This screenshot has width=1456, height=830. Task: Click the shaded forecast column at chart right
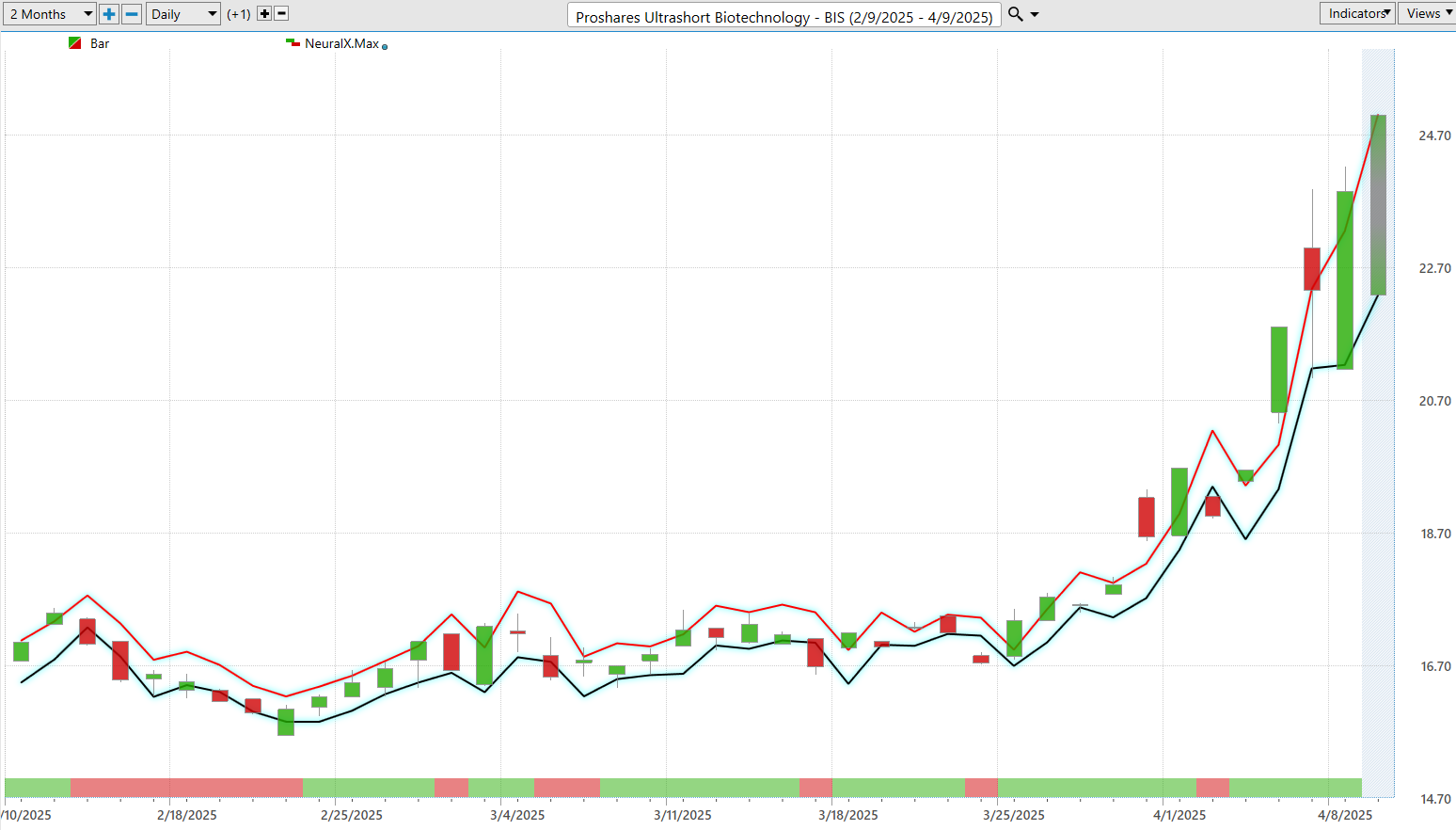[1378, 423]
